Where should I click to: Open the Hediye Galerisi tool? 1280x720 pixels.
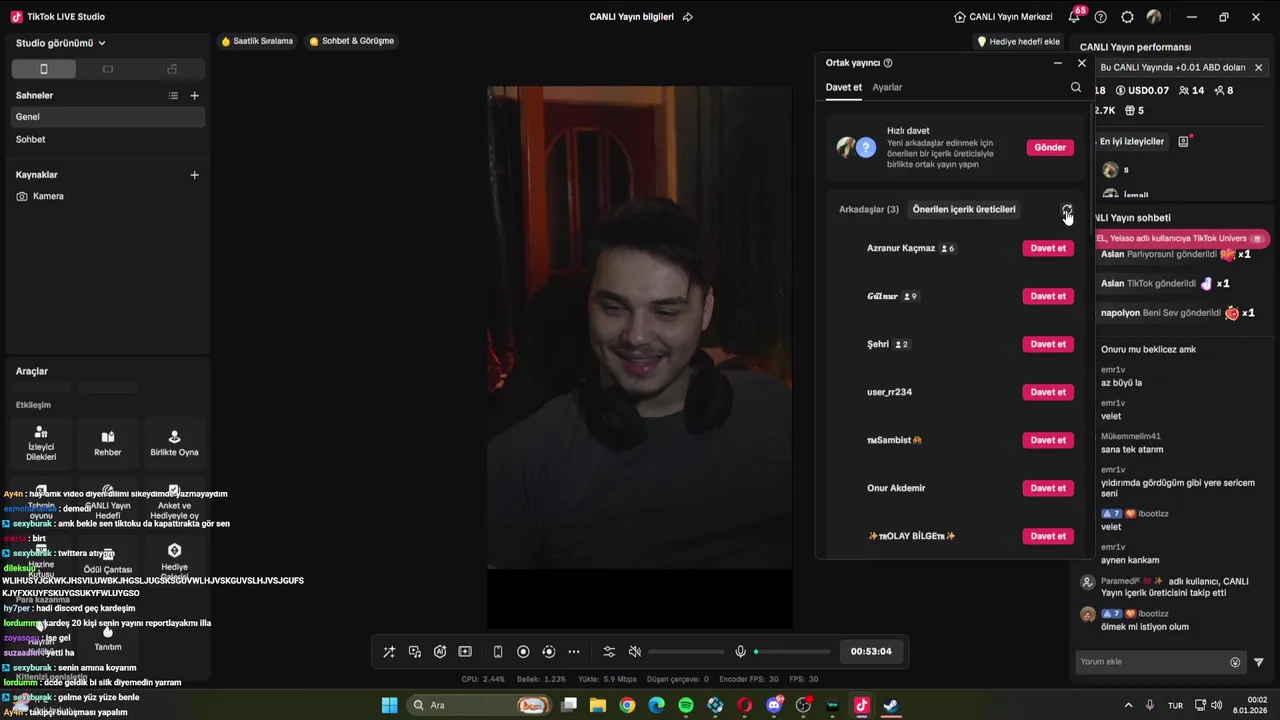click(174, 560)
